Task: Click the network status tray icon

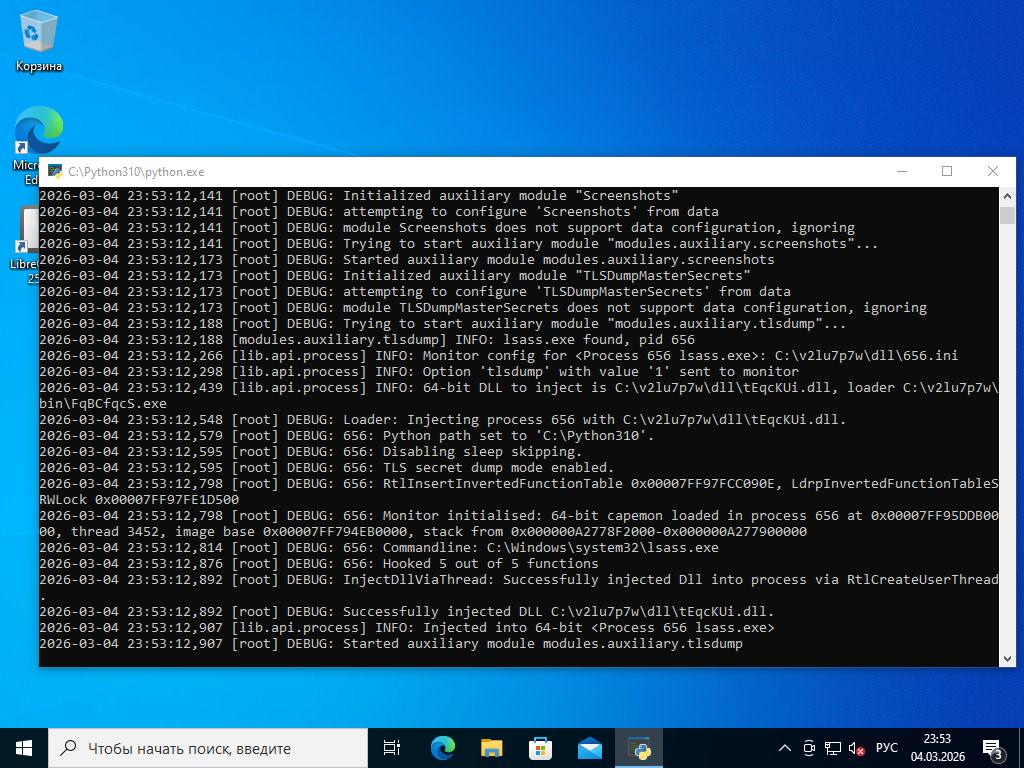Action: click(x=833, y=748)
